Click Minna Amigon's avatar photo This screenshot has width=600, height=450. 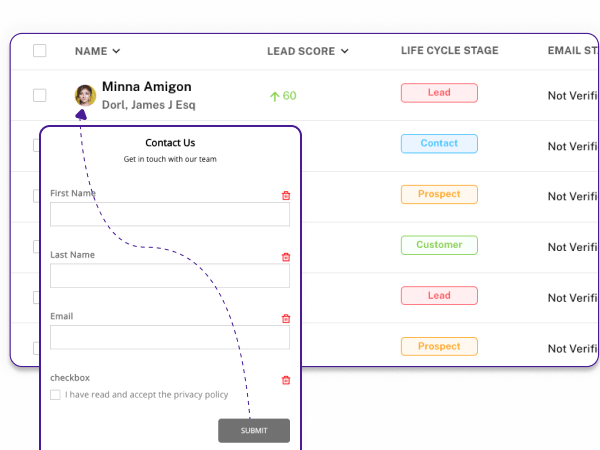pos(85,95)
